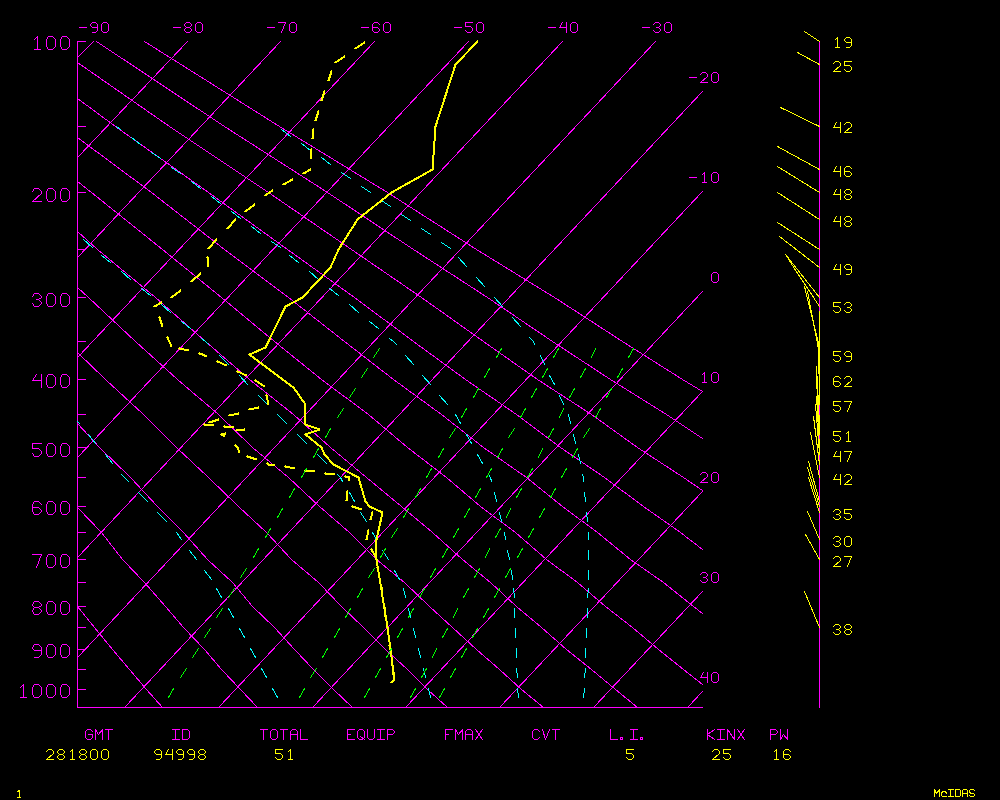
Task: Click the wind speed value 19
Action: point(842,43)
